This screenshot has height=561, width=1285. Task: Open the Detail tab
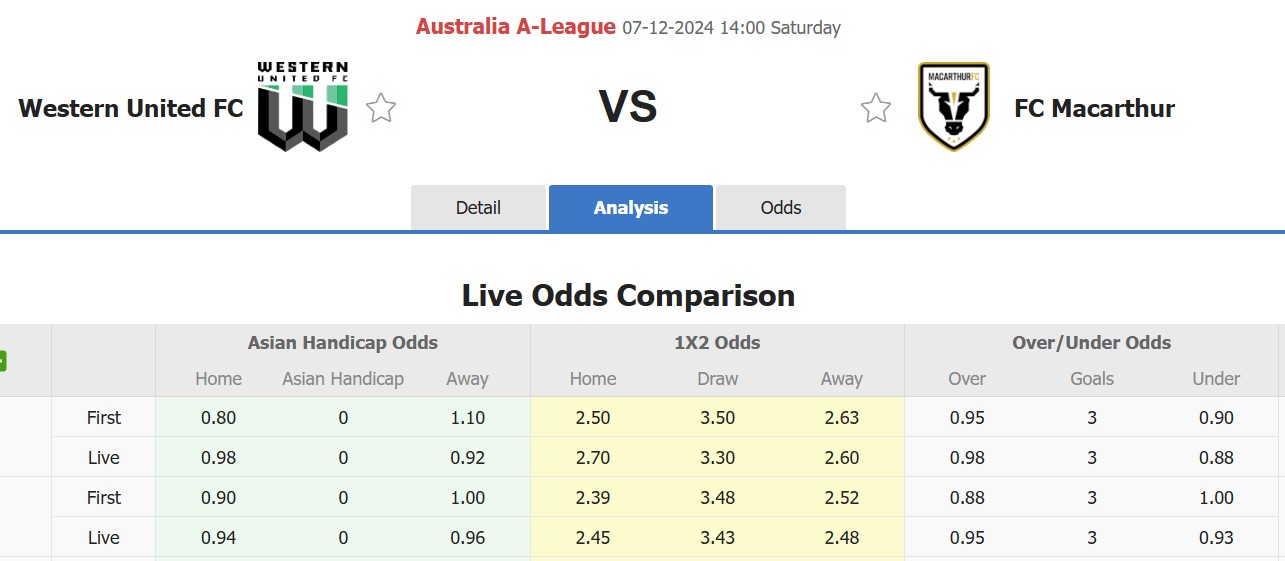tap(478, 208)
